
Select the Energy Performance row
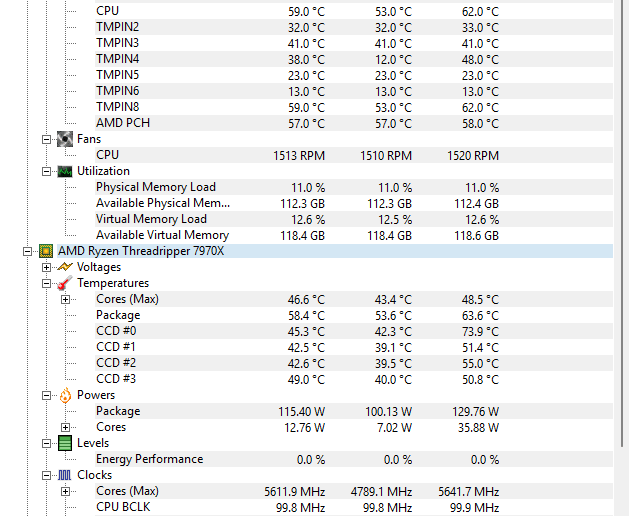[x=149, y=459]
